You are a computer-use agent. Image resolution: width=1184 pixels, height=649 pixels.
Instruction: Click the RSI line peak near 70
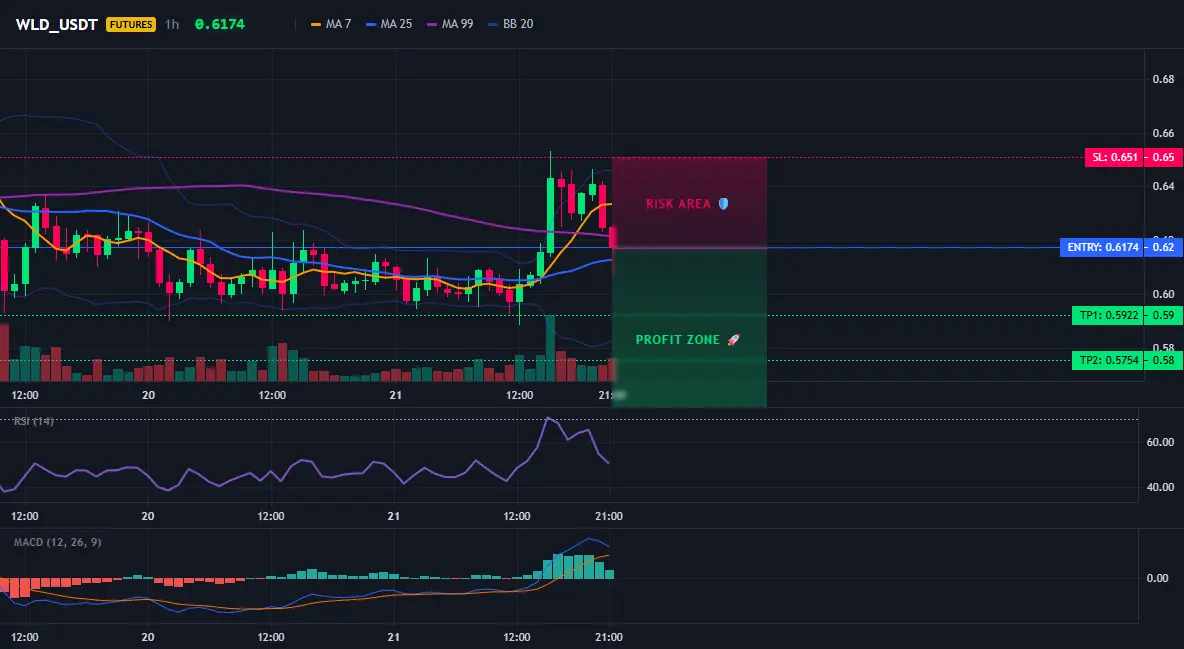548,418
